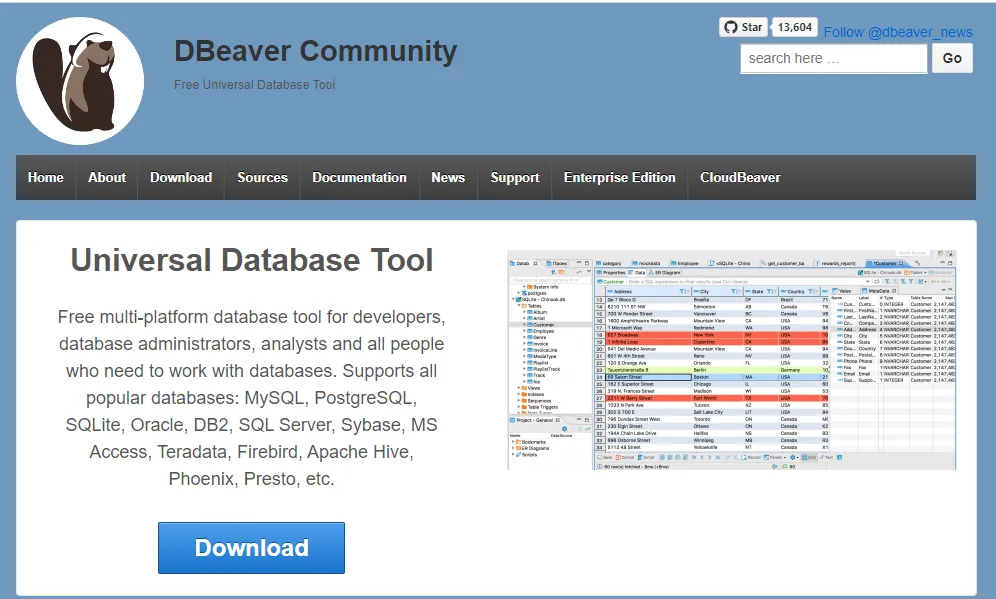
Task: Open the DBeaver application screenshot thumbnail
Action: (732, 360)
